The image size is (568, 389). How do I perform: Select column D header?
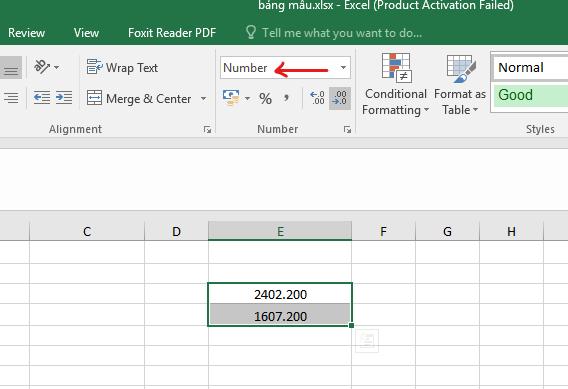click(176, 231)
